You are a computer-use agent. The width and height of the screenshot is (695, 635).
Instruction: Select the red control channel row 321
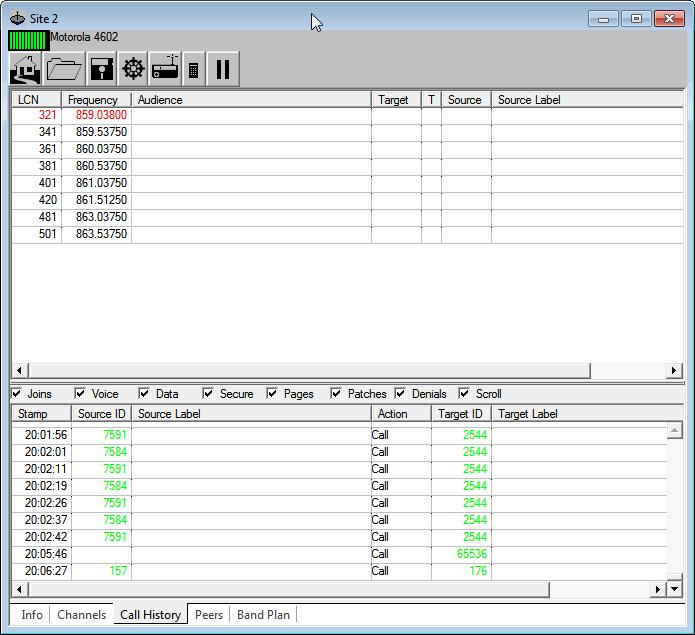347,115
